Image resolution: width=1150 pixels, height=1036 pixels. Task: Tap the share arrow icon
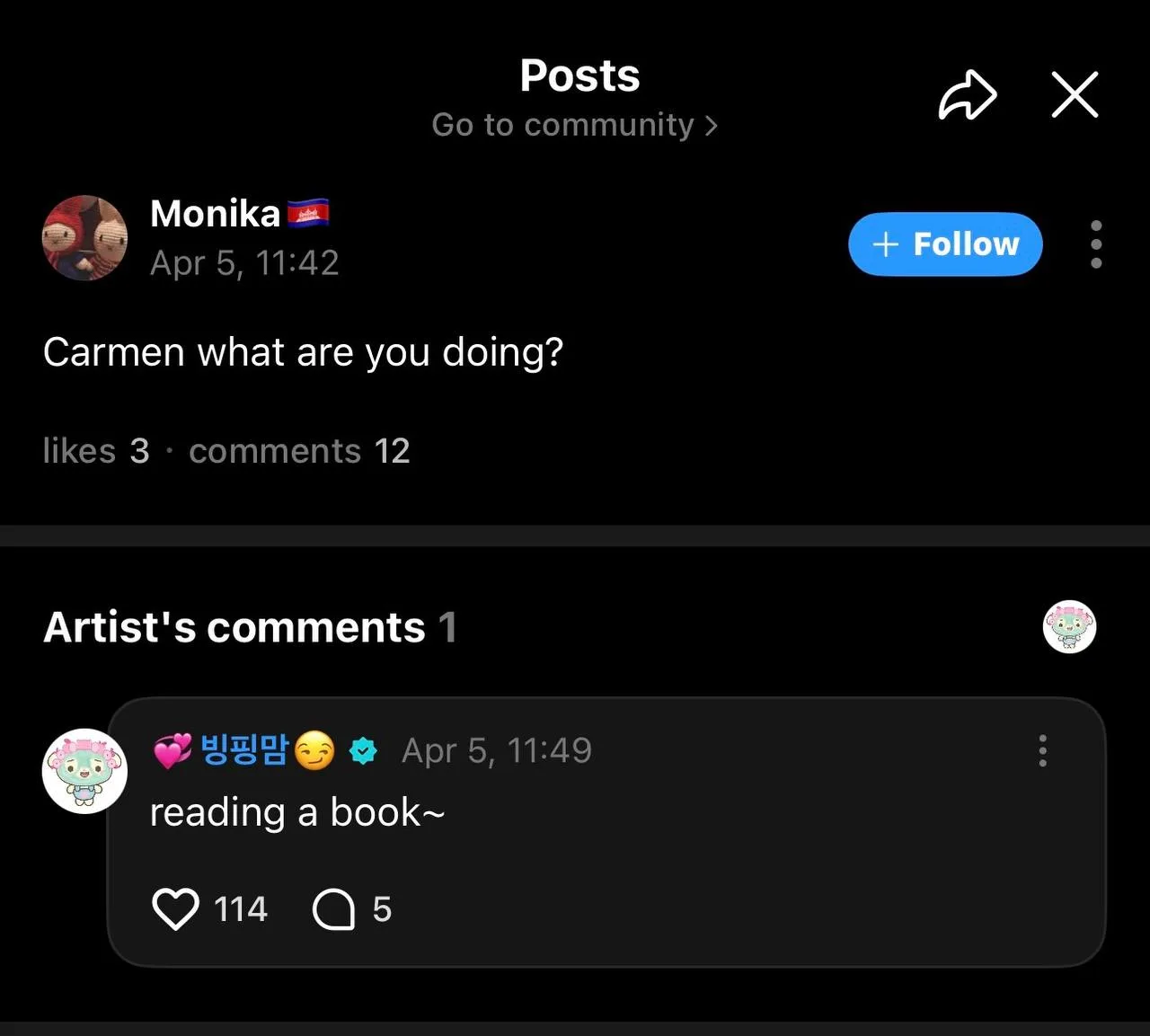967,95
